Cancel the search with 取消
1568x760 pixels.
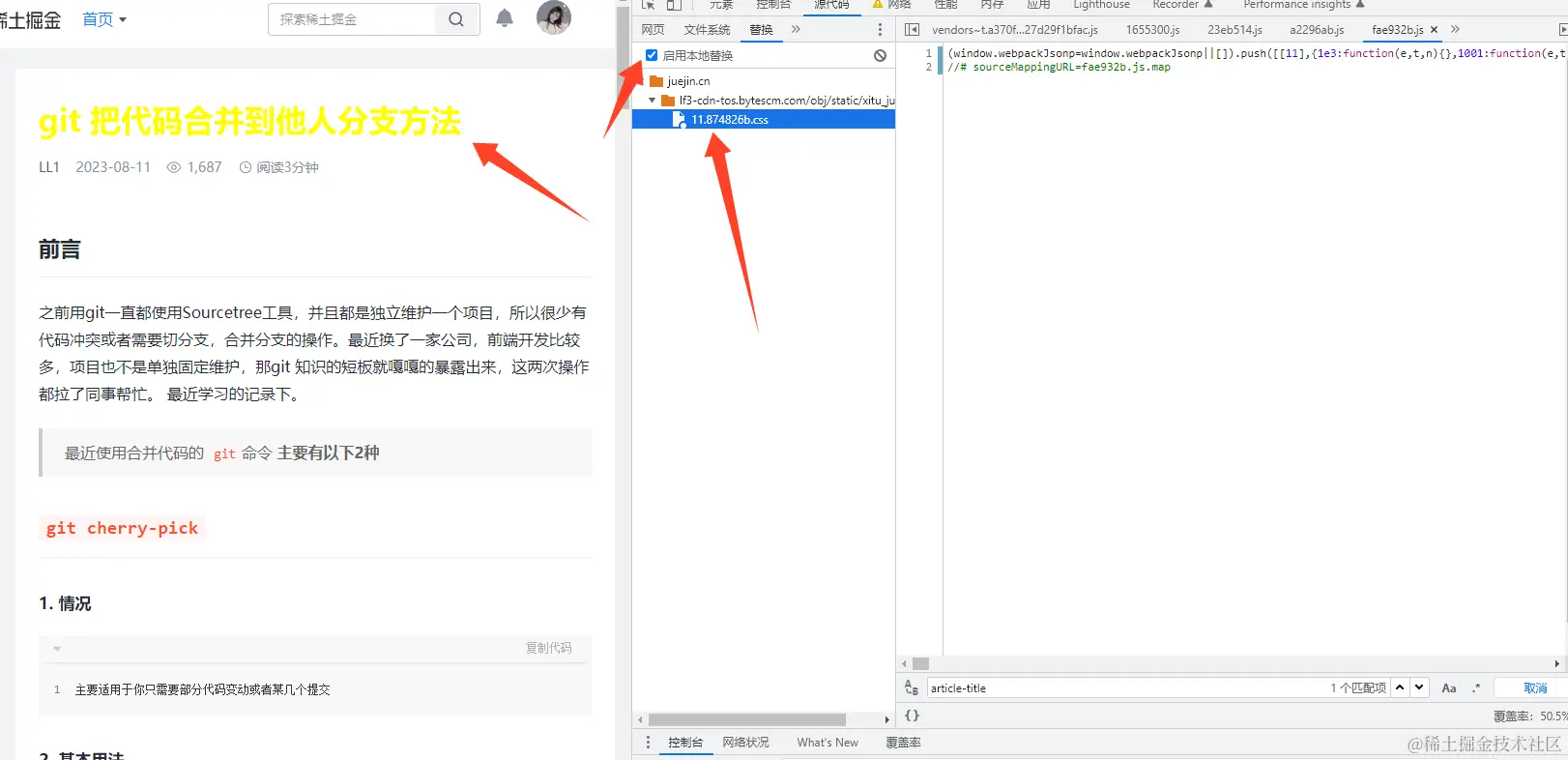(1535, 688)
